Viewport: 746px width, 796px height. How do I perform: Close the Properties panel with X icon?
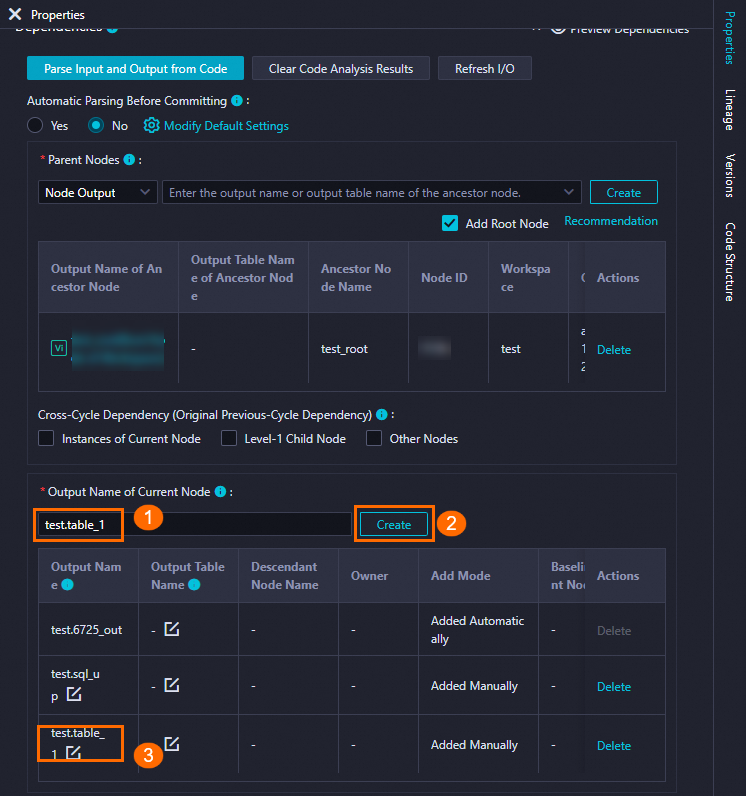coord(15,14)
